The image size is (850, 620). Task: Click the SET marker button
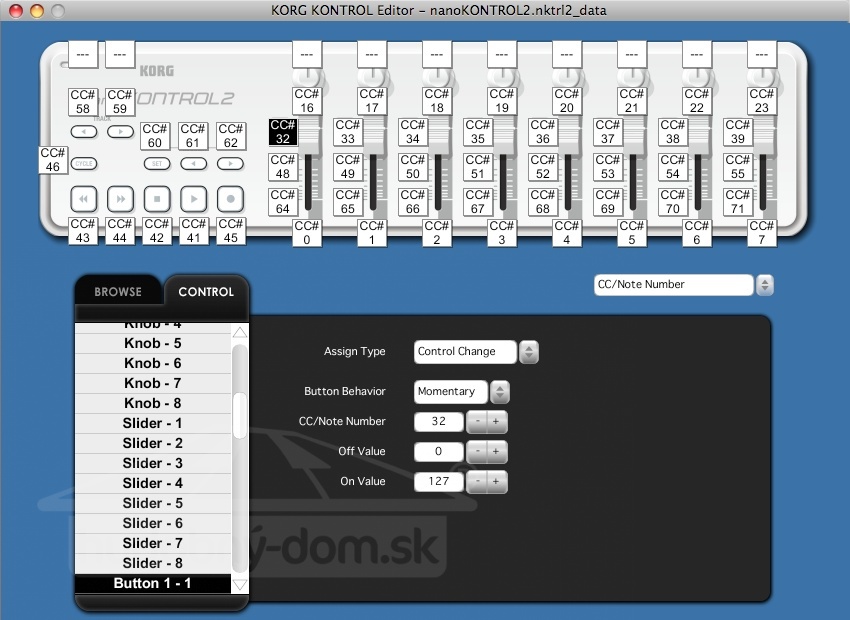click(156, 163)
